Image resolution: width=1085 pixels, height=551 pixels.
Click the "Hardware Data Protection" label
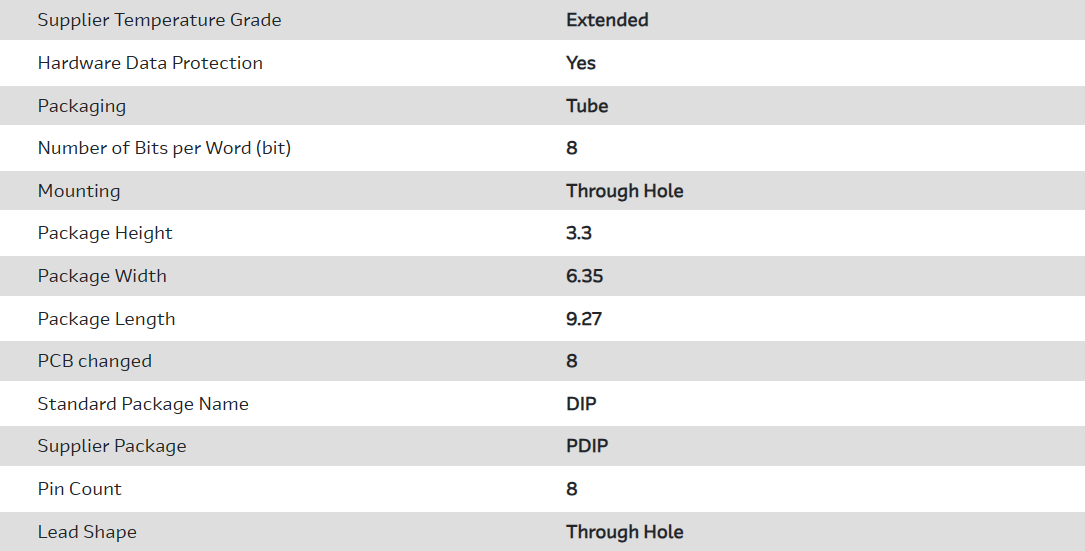click(x=150, y=63)
